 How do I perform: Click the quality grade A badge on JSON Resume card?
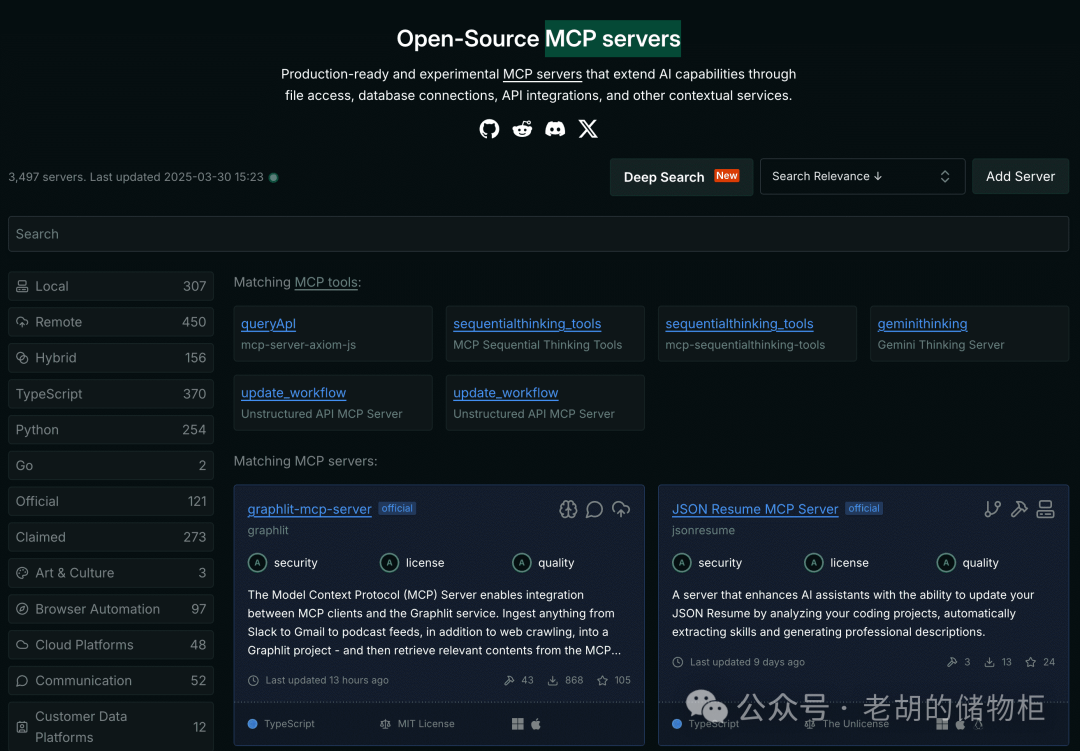(x=946, y=563)
